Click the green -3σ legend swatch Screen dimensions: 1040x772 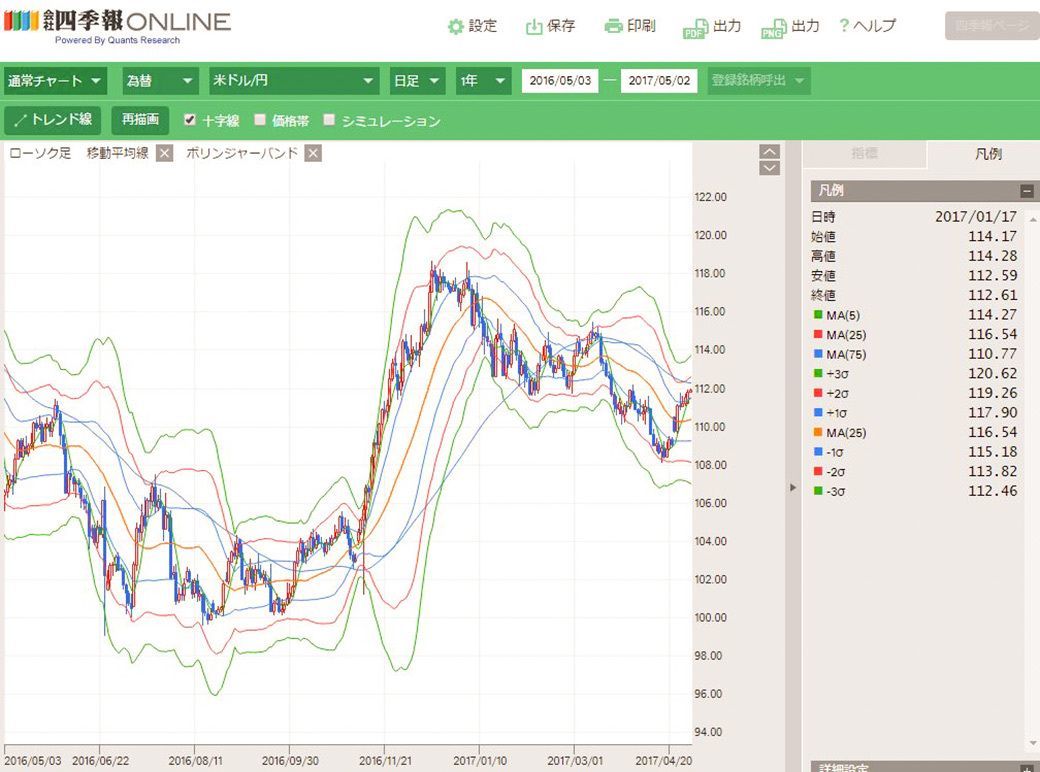(x=818, y=491)
